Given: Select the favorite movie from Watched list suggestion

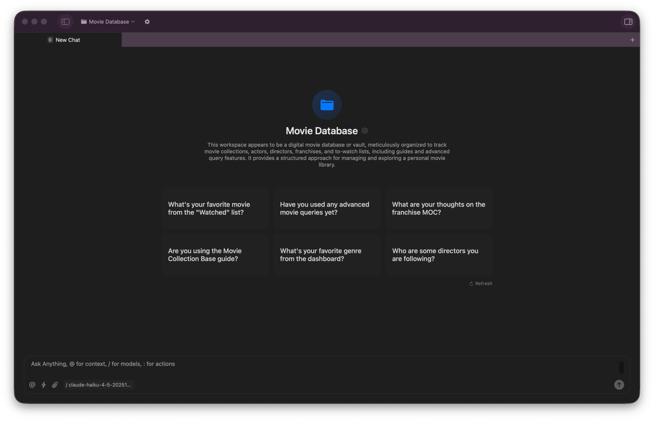Looking at the screenshot, I should (x=215, y=208).
